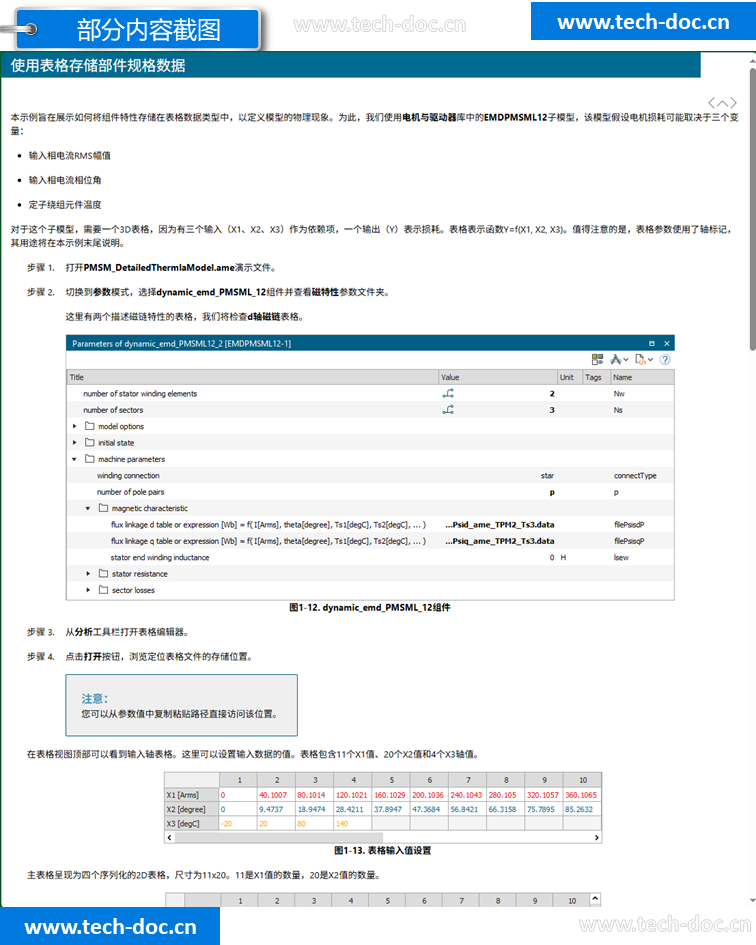756x945 pixels.
Task: Collapse the magnetic characteristic folder
Action: [x=88, y=509]
